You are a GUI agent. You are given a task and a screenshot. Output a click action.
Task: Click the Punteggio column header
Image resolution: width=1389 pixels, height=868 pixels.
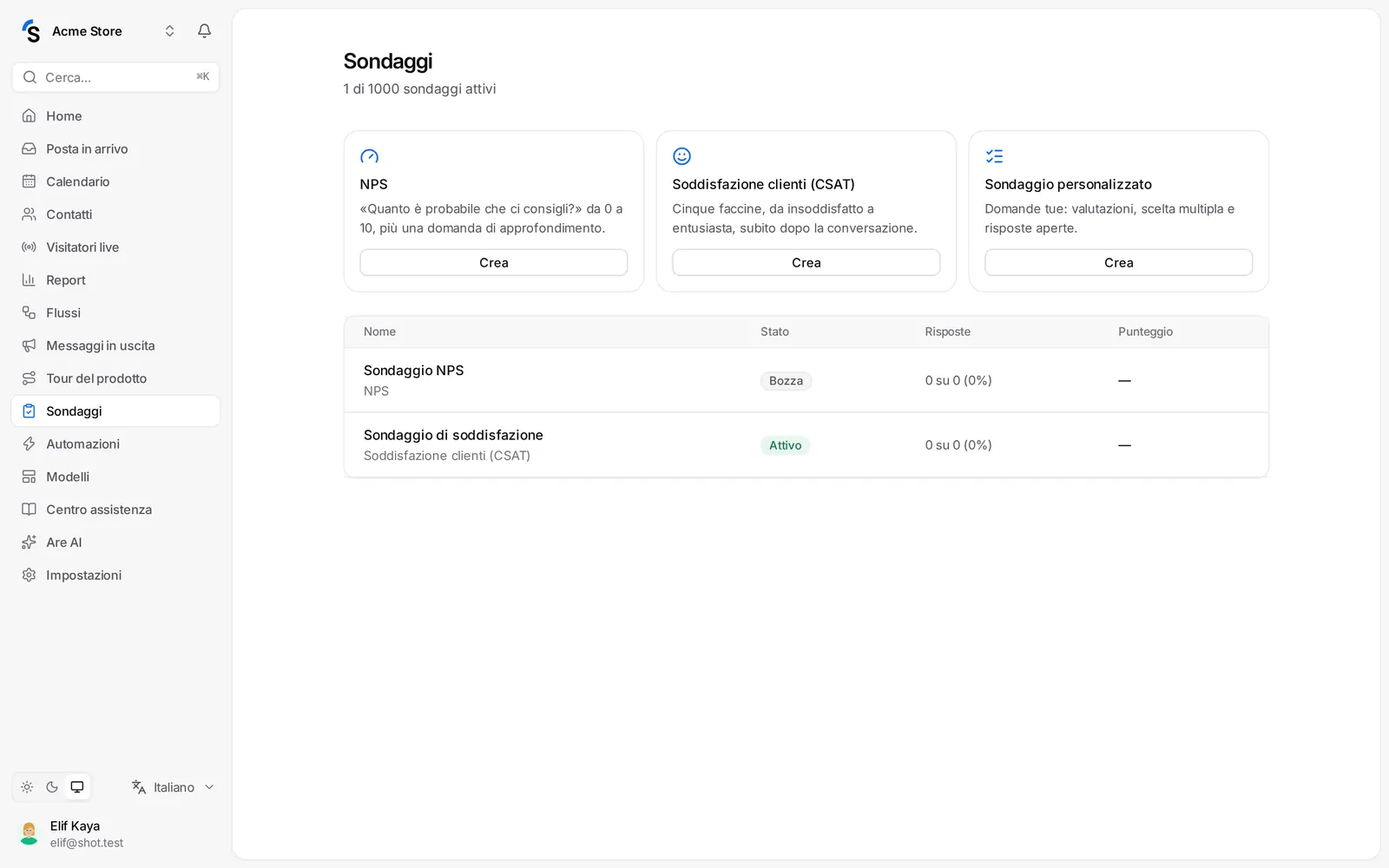tap(1145, 332)
